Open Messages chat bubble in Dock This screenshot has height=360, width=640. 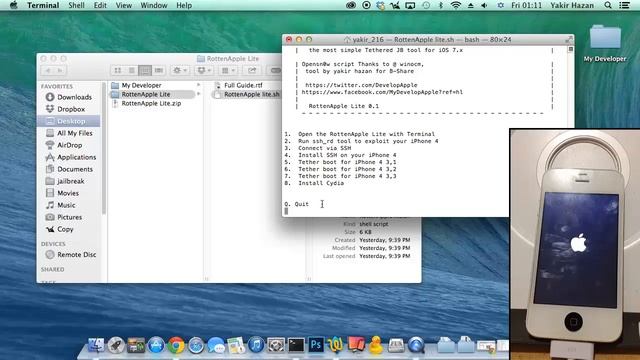click(x=216, y=345)
